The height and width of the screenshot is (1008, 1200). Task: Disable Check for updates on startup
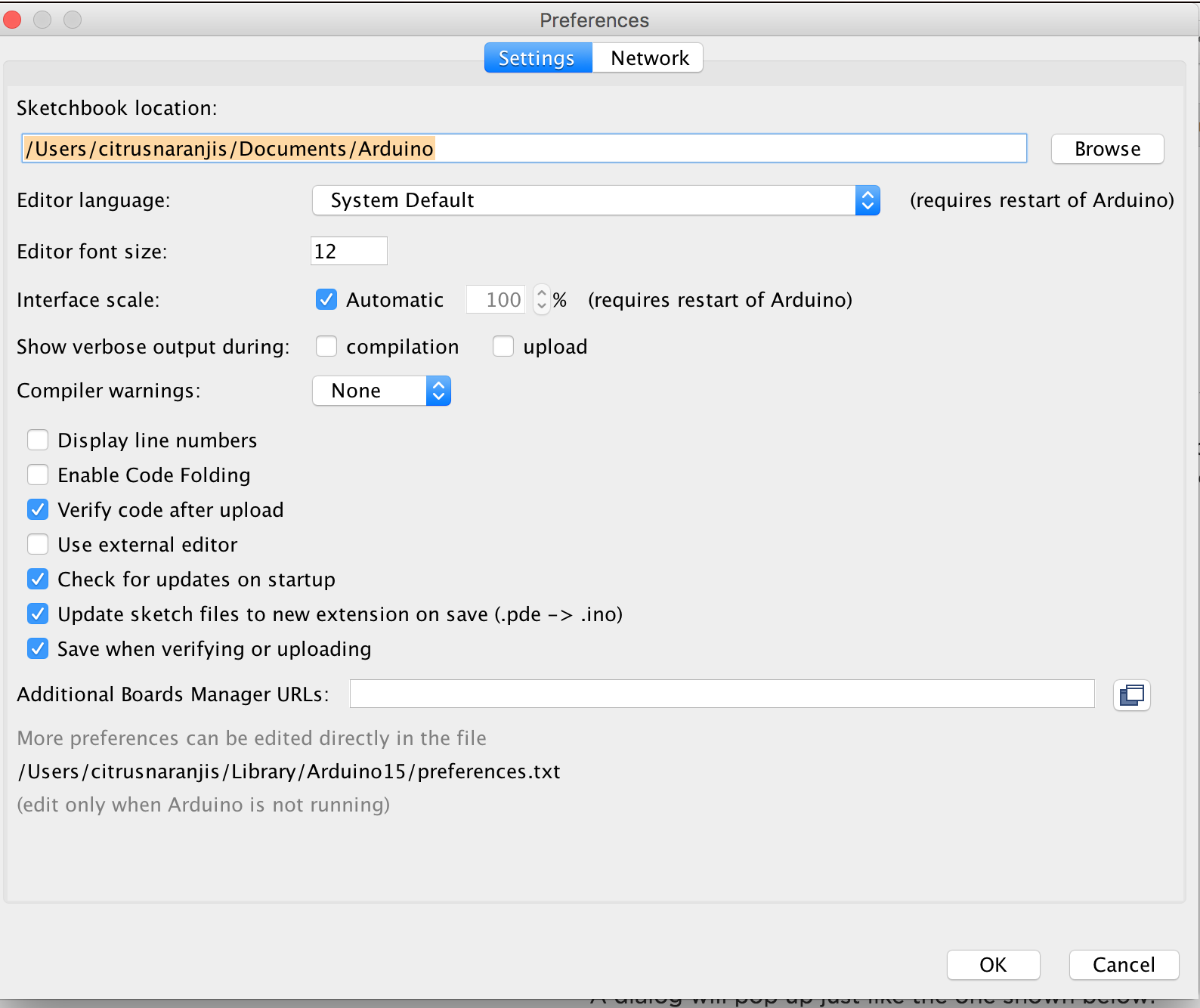coord(38,580)
